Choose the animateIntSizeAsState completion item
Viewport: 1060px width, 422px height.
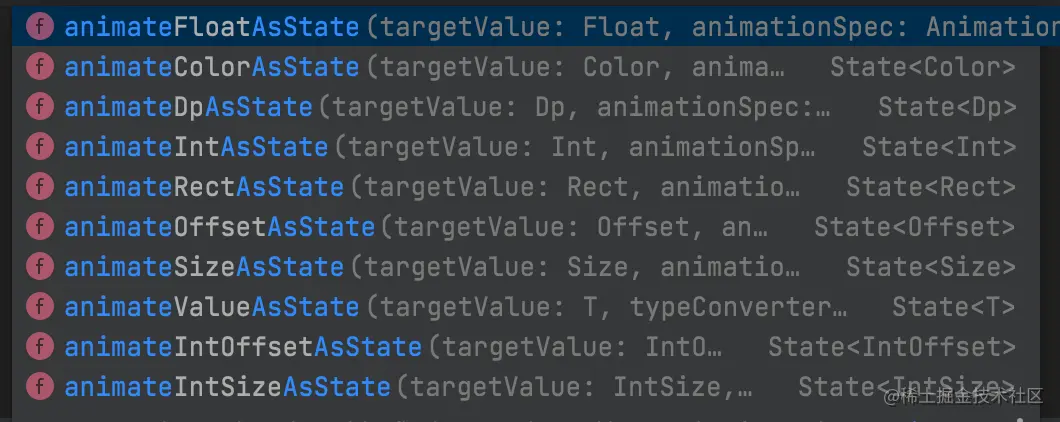[526, 386]
